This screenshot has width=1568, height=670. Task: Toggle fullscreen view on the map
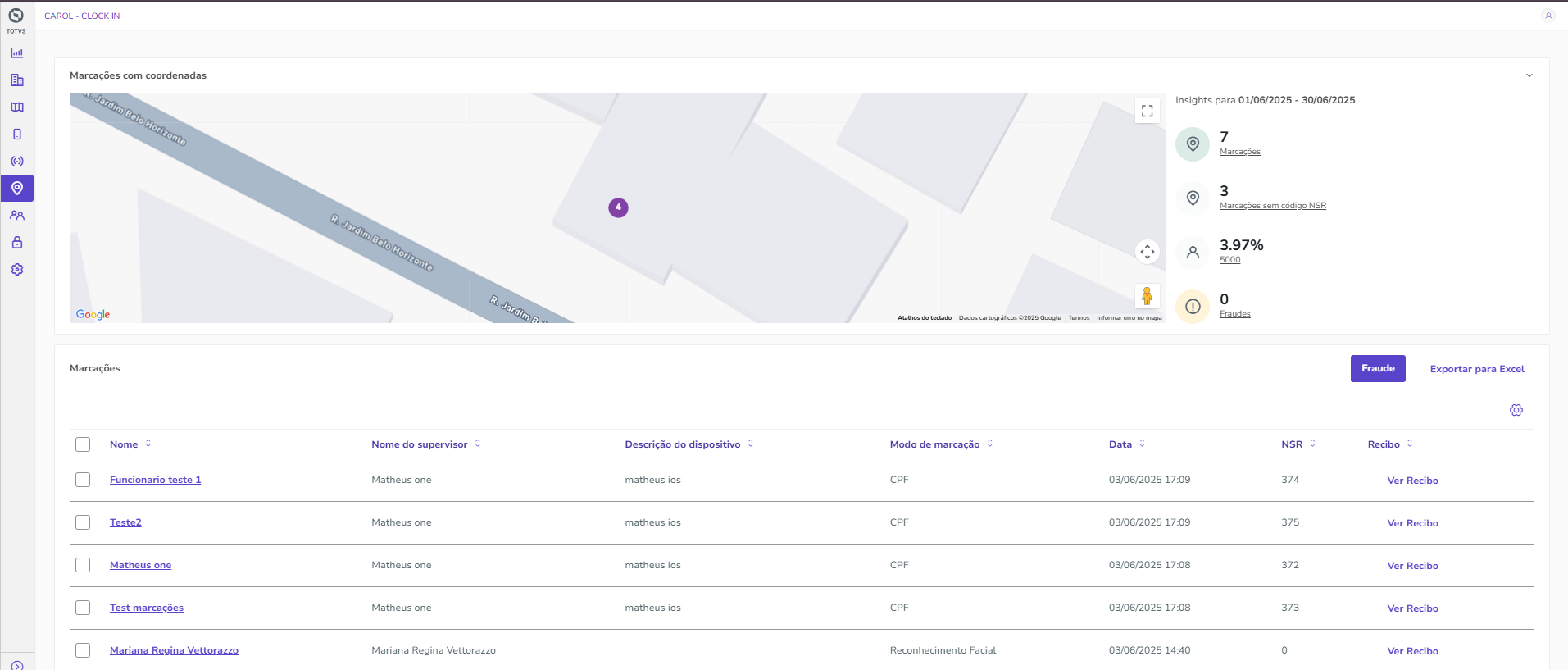point(1147,111)
